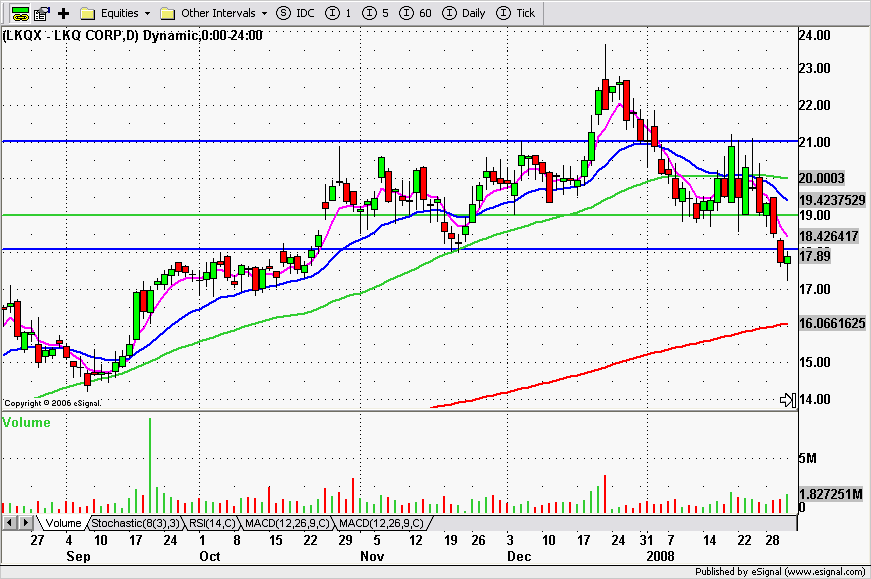The image size is (871, 579).
Task: Switch to the 5-minute interval
Action: pos(376,13)
